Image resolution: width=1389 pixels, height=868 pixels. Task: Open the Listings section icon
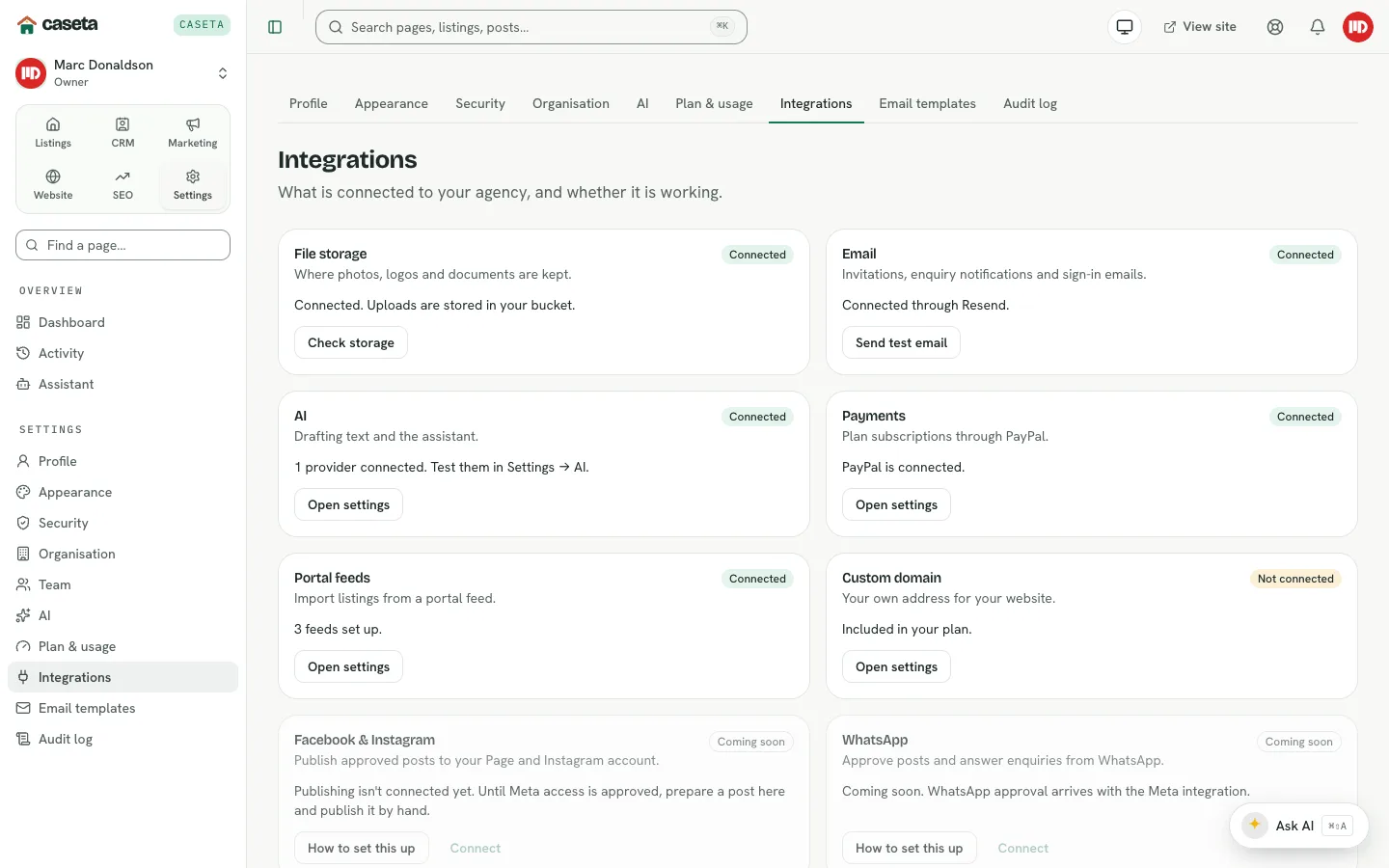pos(53,132)
